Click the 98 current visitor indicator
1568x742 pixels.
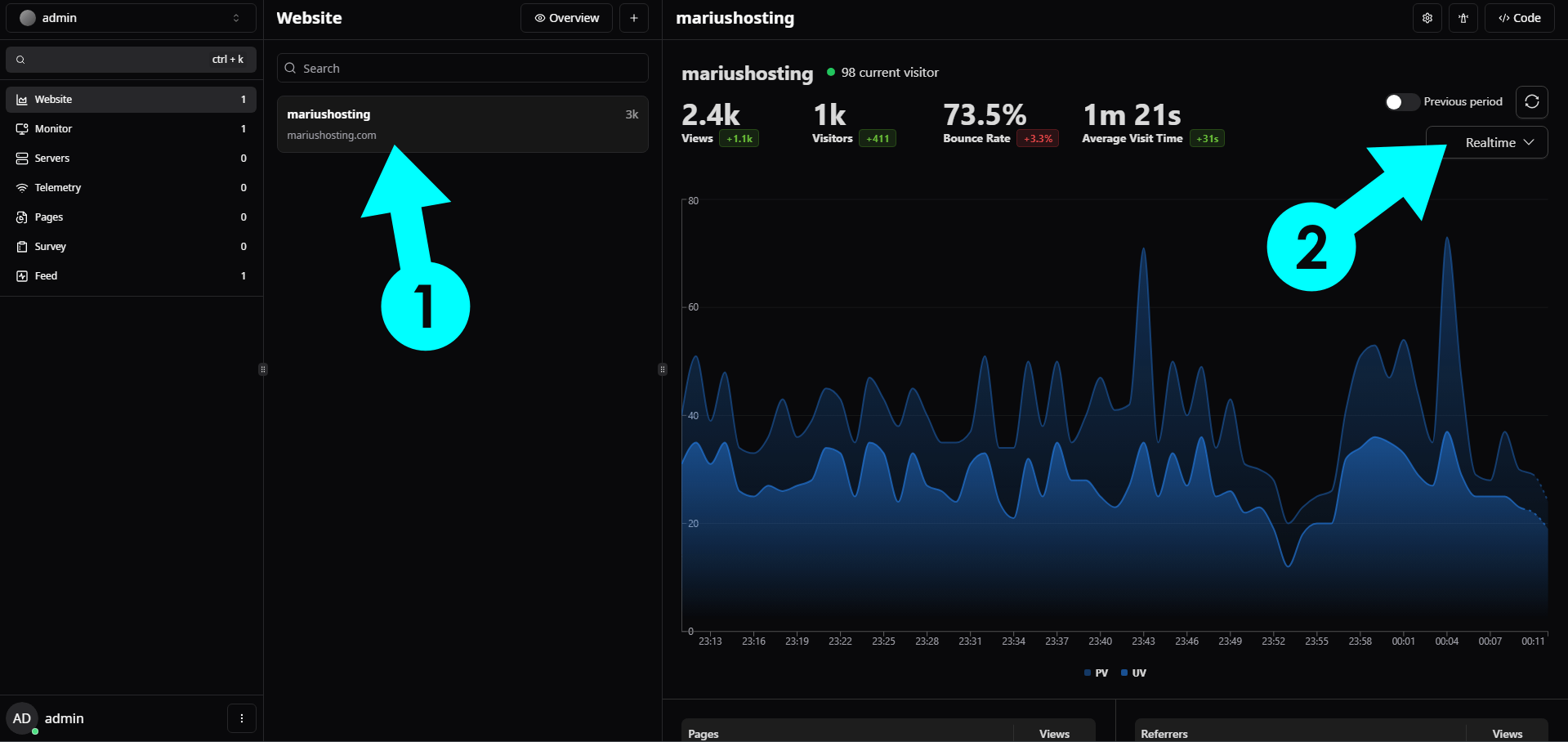[882, 73]
